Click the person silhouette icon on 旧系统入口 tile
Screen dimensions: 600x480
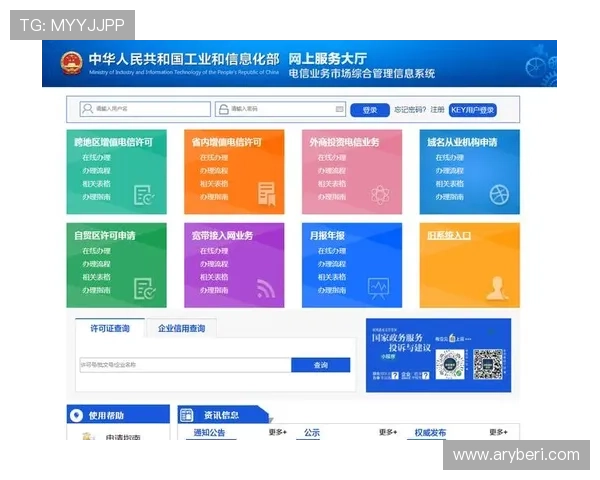pyautogui.click(x=497, y=288)
